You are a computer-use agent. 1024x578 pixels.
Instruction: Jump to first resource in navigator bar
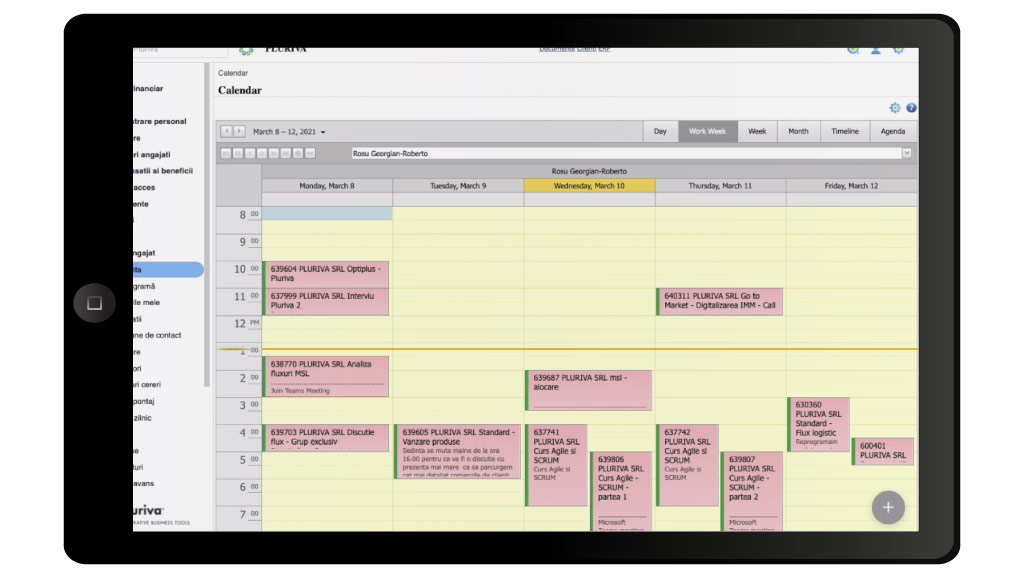pos(226,153)
